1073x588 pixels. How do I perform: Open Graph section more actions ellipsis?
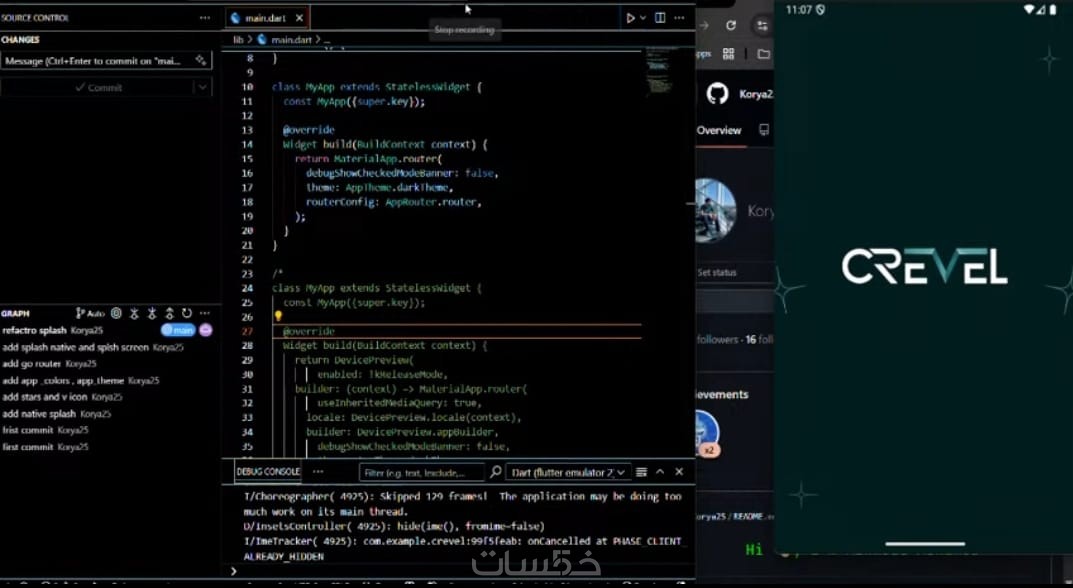205,314
